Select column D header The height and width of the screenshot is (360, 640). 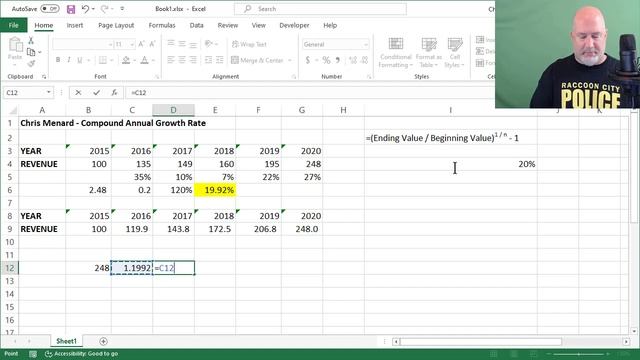pos(173,110)
